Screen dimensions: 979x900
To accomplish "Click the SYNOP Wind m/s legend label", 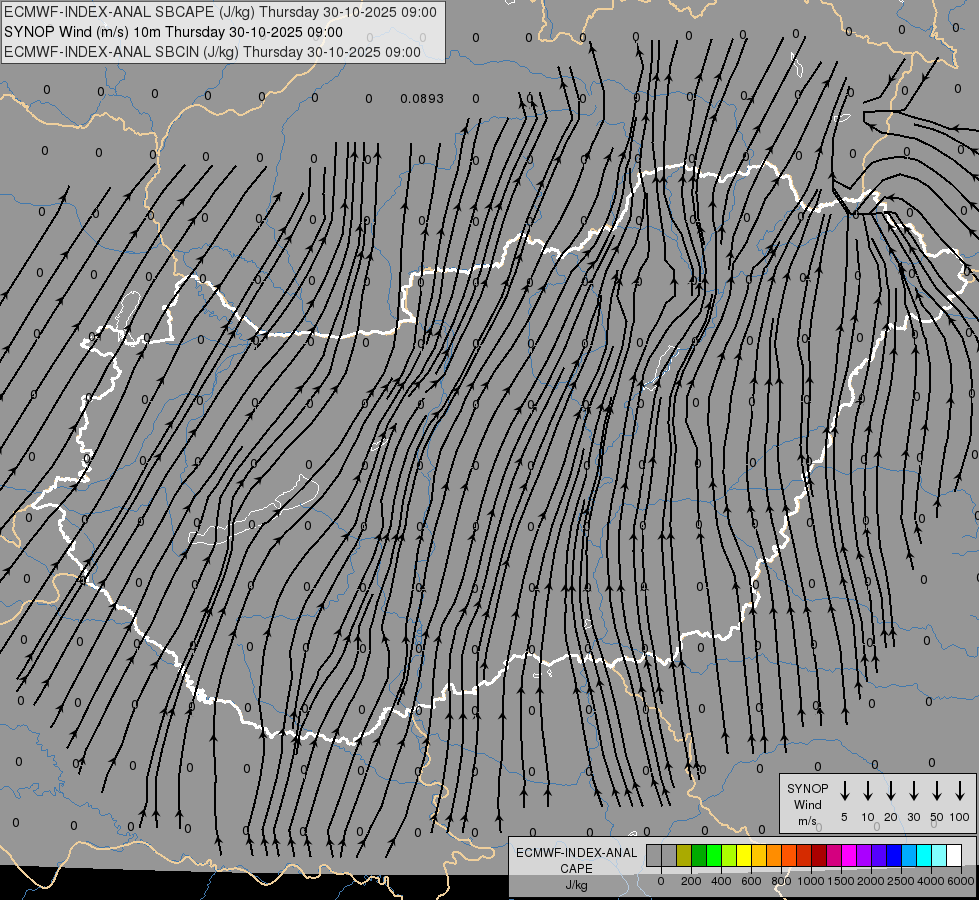I will (808, 804).
